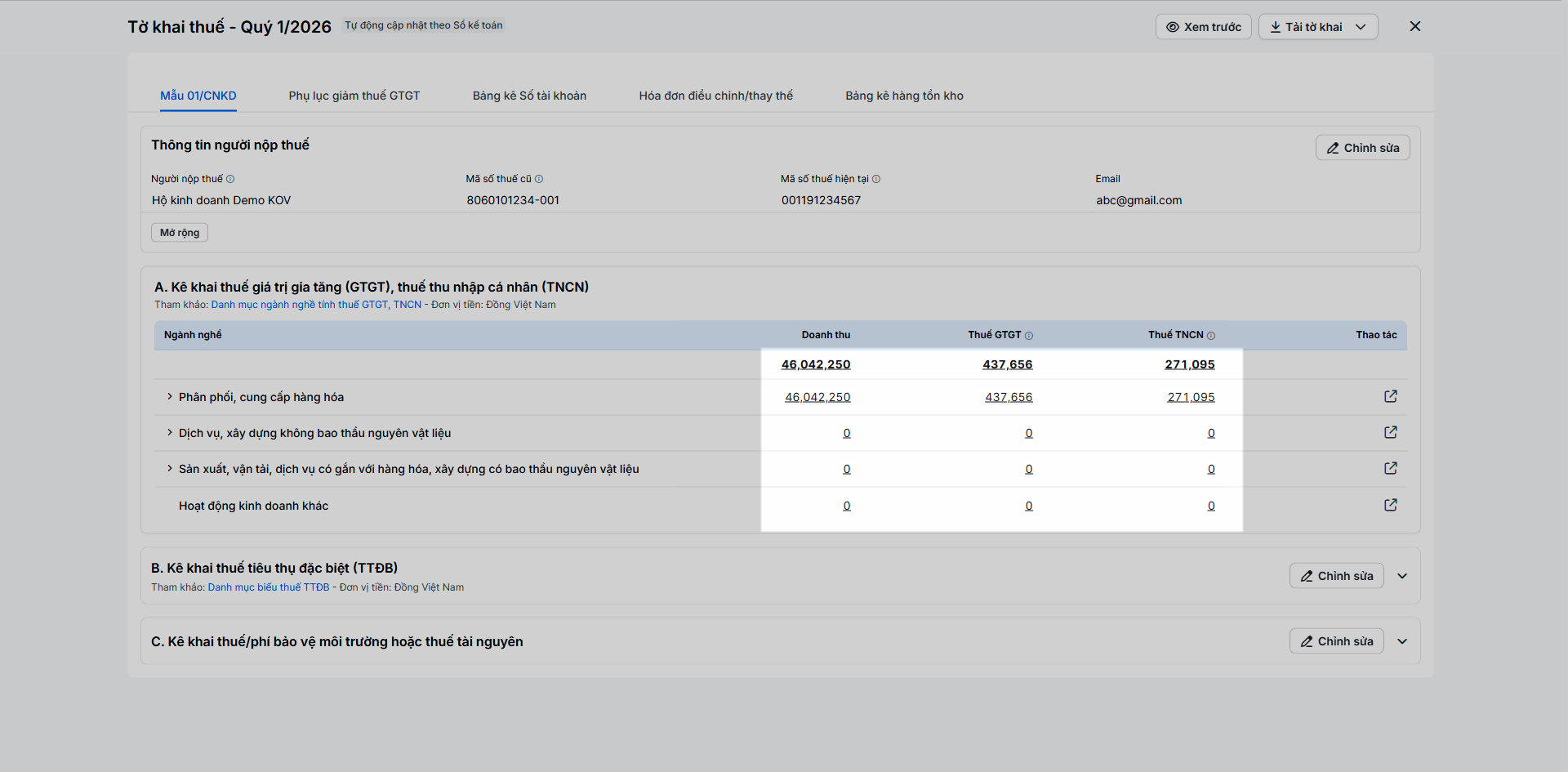Viewport: 1568px width, 772px height.
Task: Click Thuế TNCN value for Phân phối row
Action: click(x=1191, y=397)
